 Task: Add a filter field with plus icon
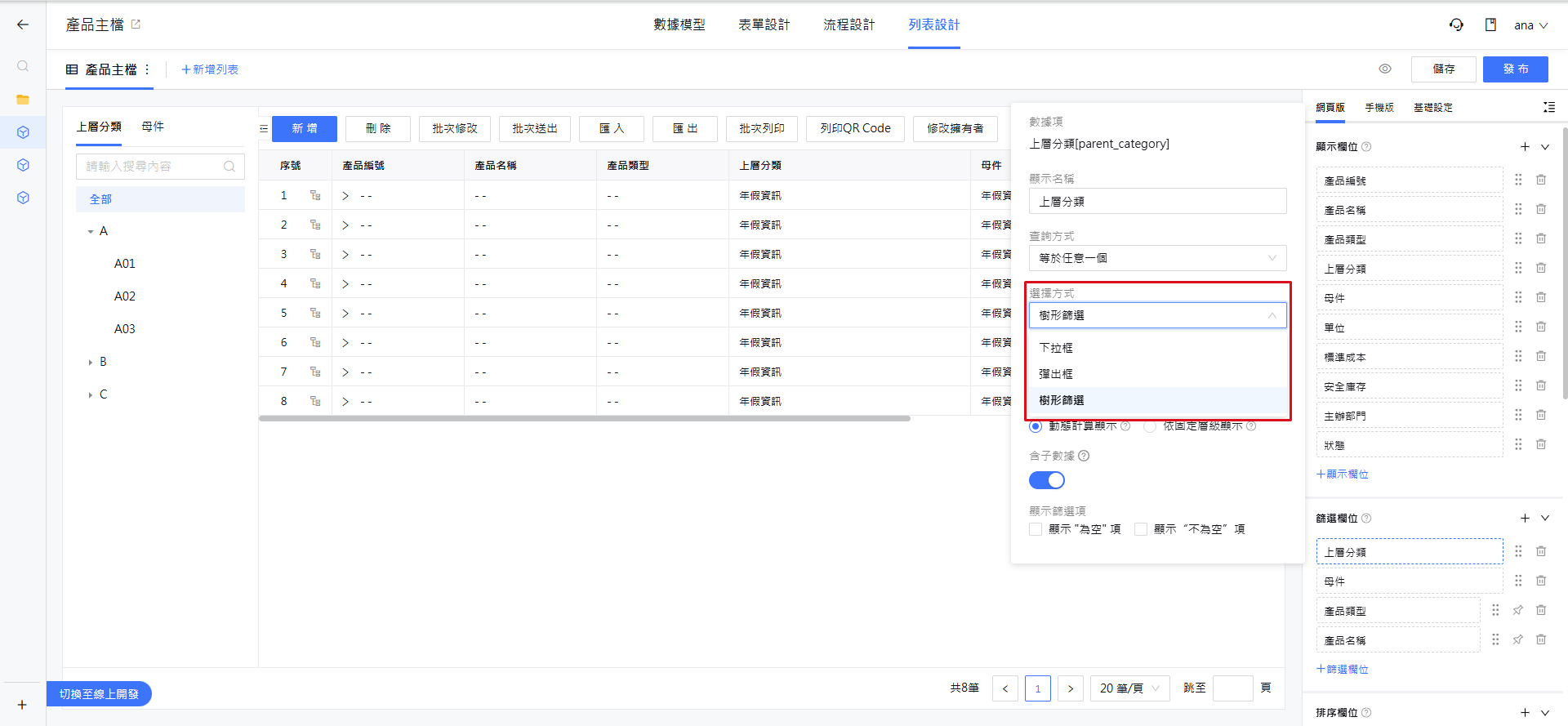tap(1525, 519)
